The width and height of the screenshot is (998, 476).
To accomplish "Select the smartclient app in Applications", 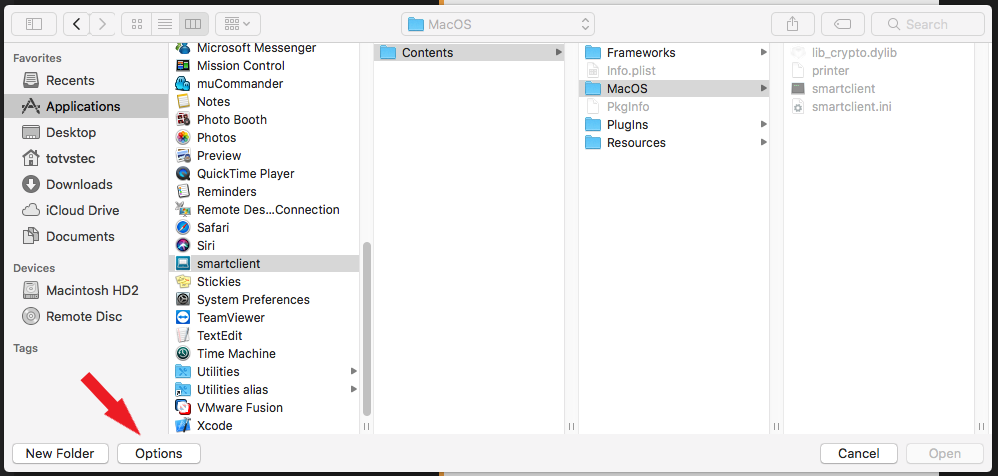I will coord(264,263).
